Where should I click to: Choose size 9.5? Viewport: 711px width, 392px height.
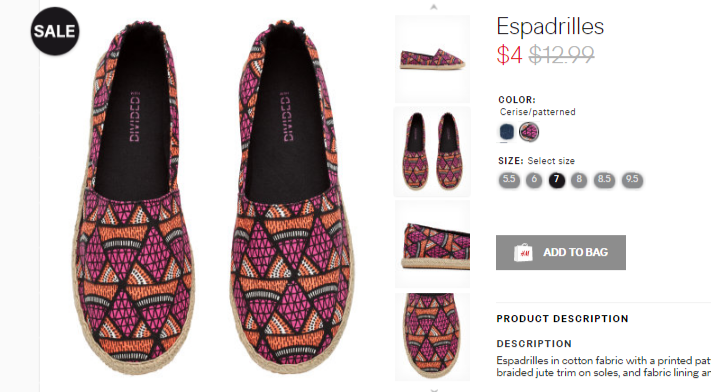point(632,180)
